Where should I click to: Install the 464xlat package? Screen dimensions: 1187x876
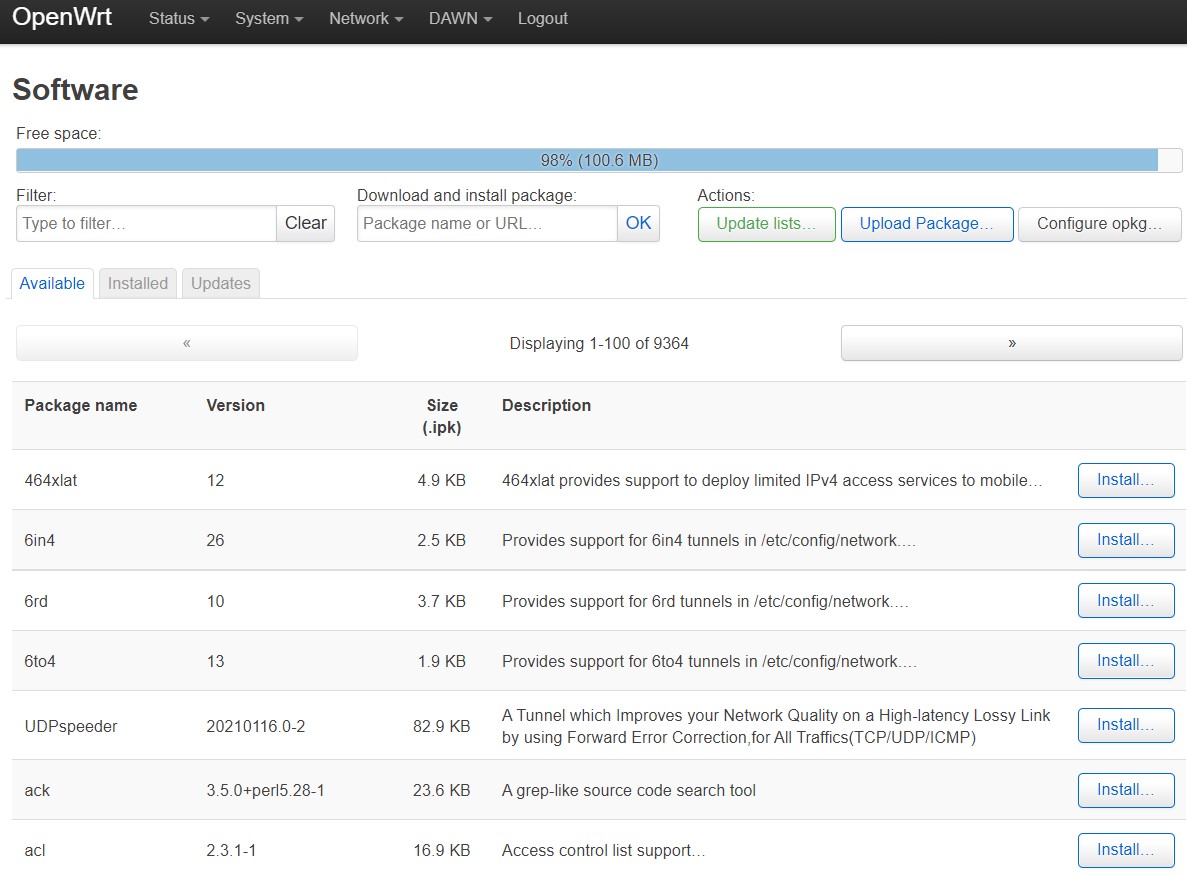click(x=1125, y=480)
